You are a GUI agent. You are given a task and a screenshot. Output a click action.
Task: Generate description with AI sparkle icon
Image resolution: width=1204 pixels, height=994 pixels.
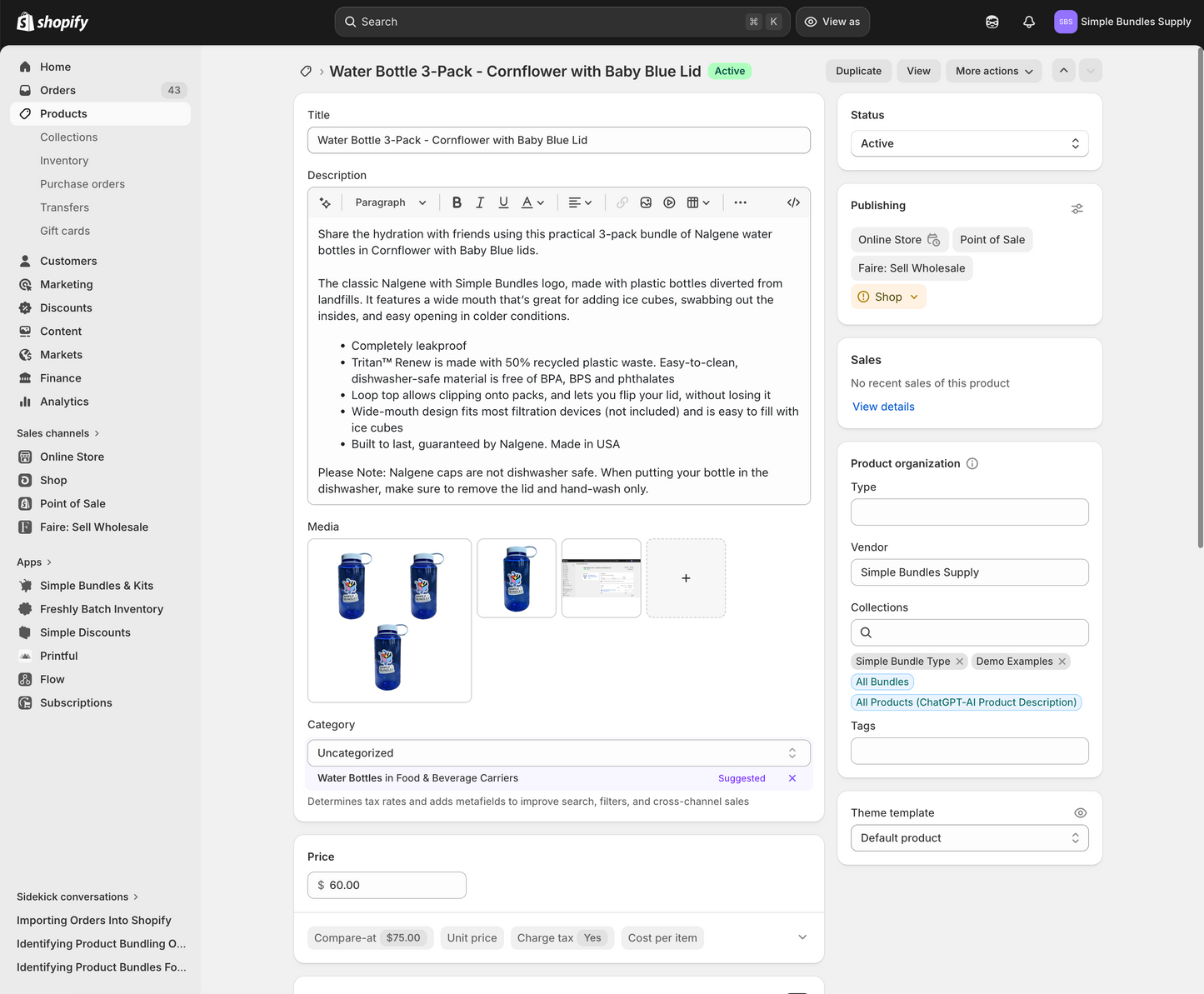coord(325,202)
